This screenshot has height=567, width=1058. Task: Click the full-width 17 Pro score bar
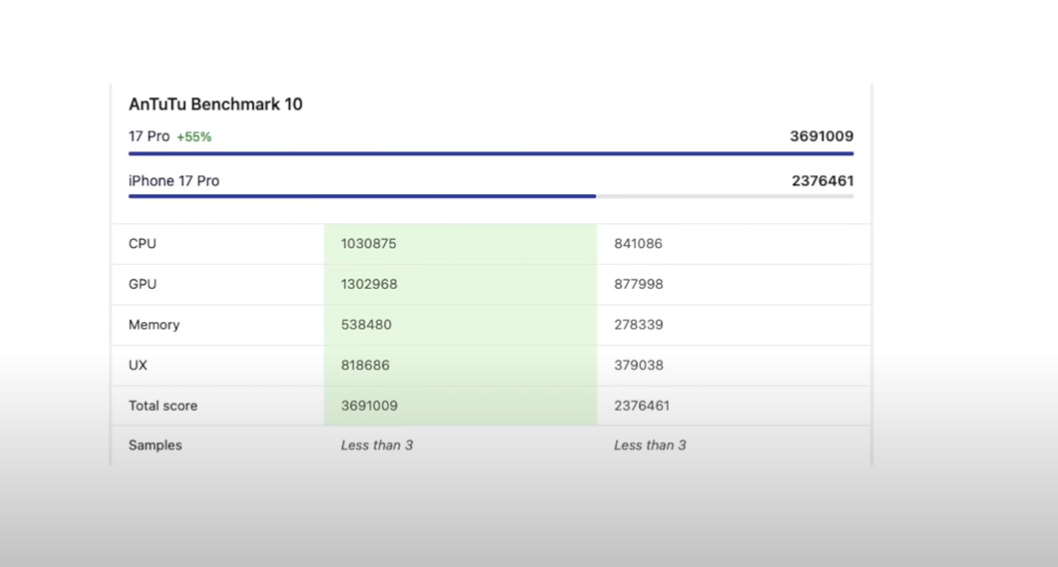tap(490, 154)
